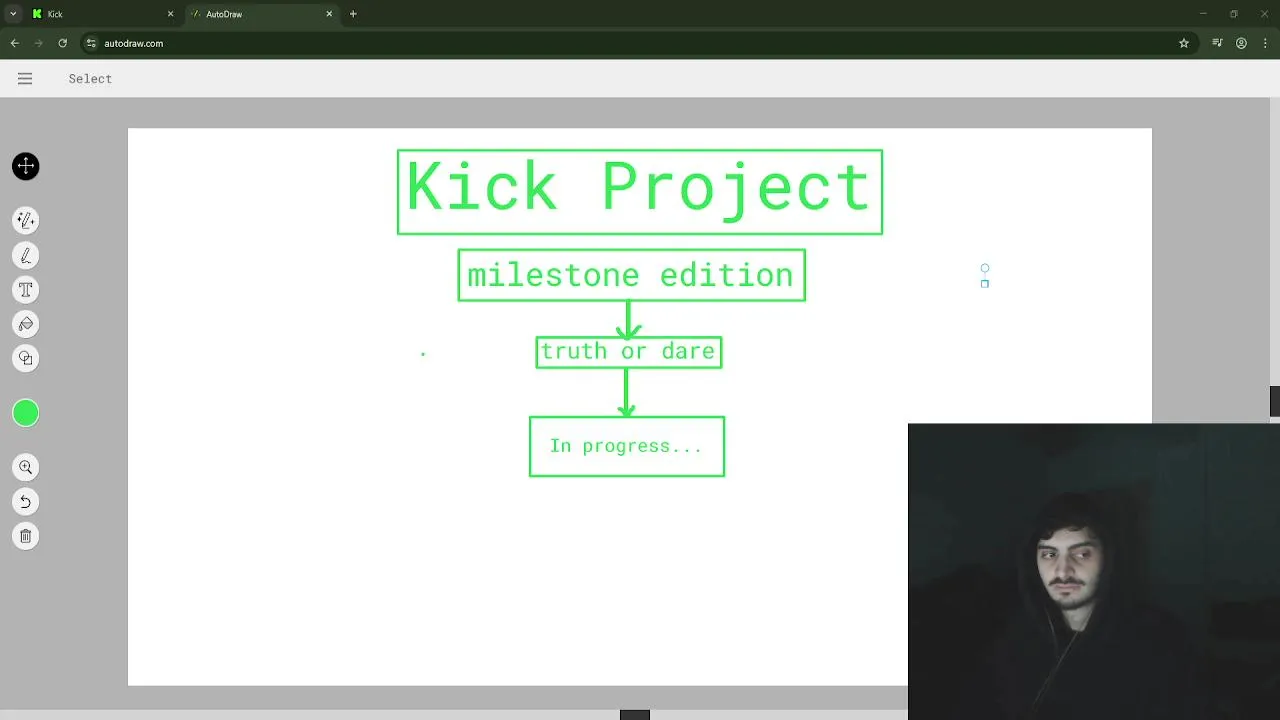Activate the Fill bucket tool
The height and width of the screenshot is (720, 1280).
[x=26, y=324]
